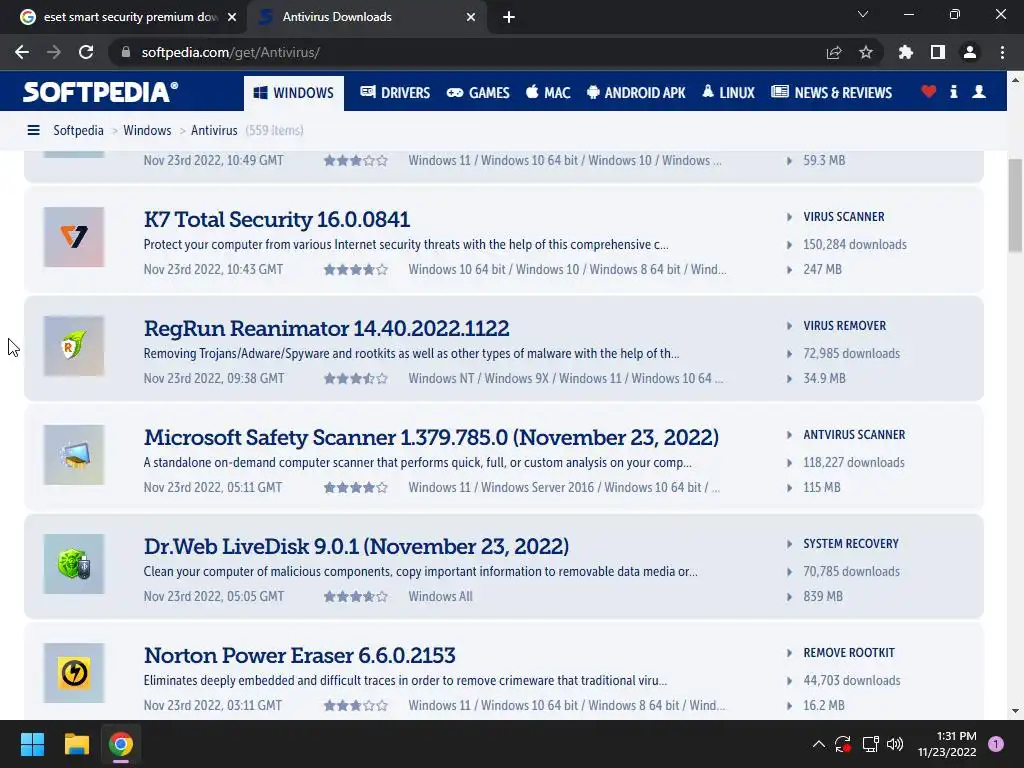
Task: Open the LINUX section
Action: point(728,93)
